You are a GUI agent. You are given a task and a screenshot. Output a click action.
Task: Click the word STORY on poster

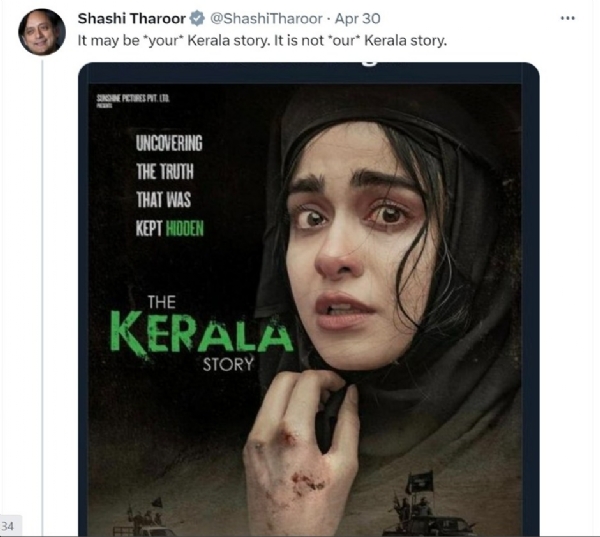pyautogui.click(x=229, y=364)
